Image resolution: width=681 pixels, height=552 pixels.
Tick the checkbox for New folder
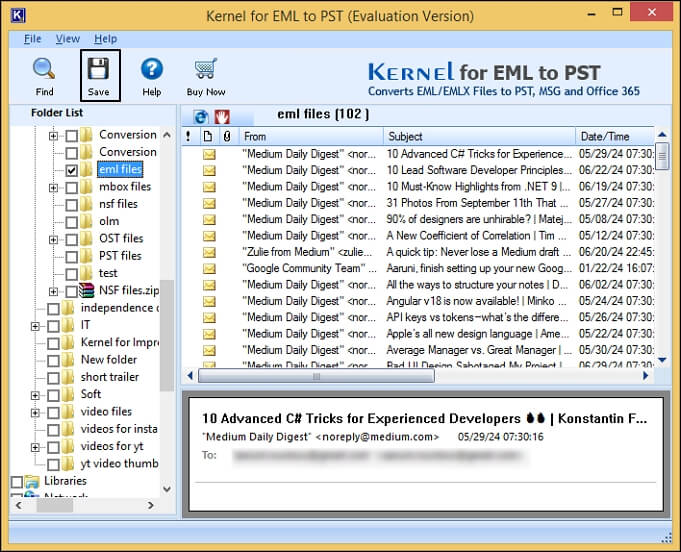click(x=53, y=360)
